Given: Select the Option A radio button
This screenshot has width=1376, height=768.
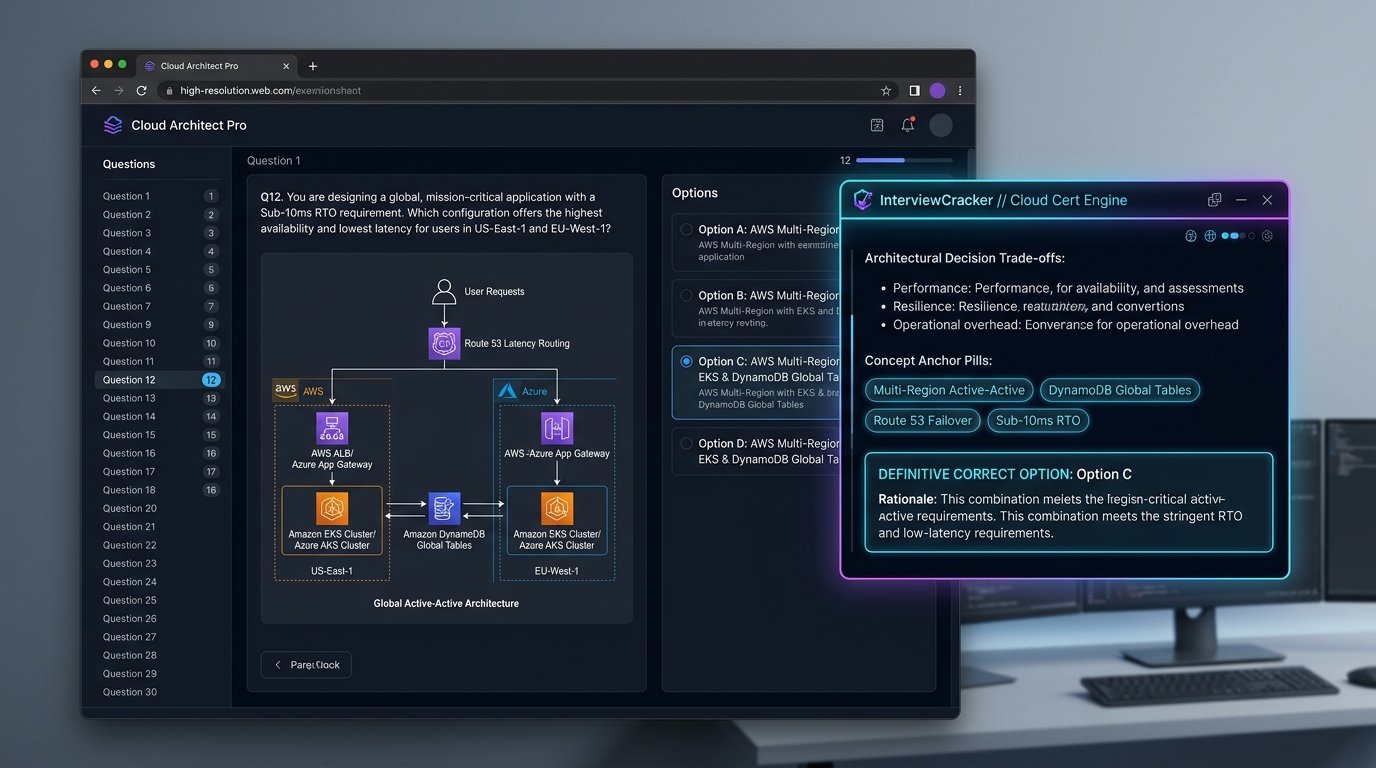Looking at the screenshot, I should click(x=686, y=229).
